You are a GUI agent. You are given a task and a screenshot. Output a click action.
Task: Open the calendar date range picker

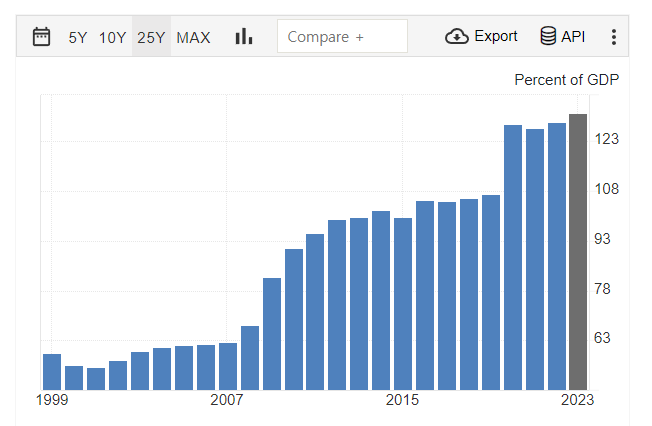point(42,37)
